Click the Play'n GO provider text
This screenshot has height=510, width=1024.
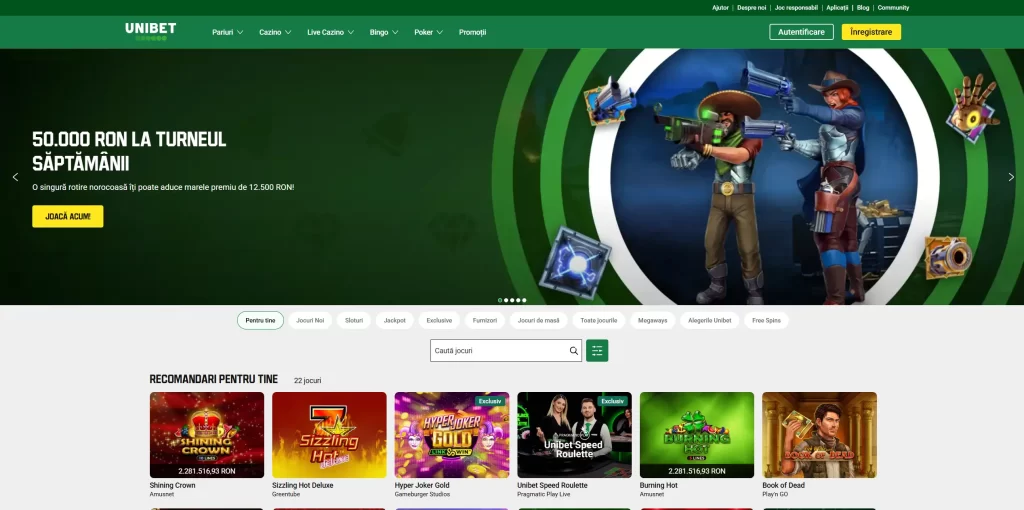(776, 495)
